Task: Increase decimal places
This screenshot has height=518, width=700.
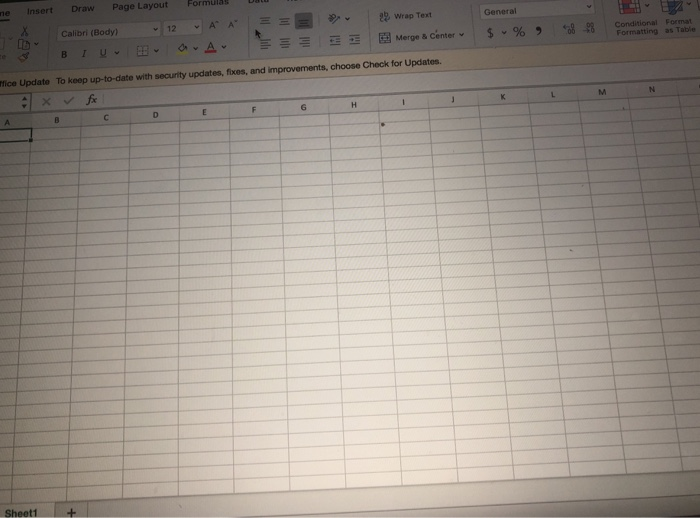Action: [x=569, y=29]
